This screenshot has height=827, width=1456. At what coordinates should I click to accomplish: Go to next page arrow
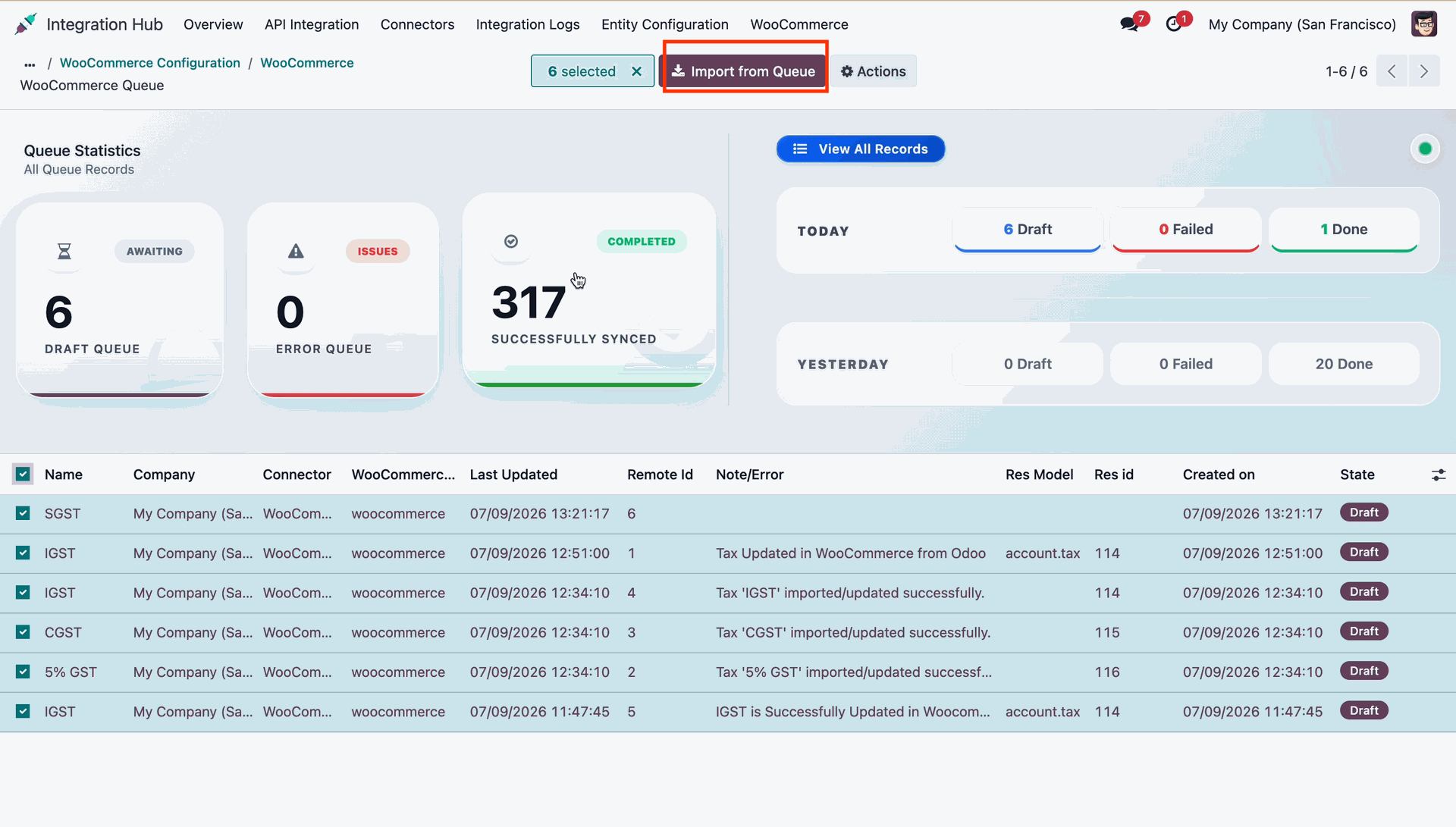point(1424,71)
